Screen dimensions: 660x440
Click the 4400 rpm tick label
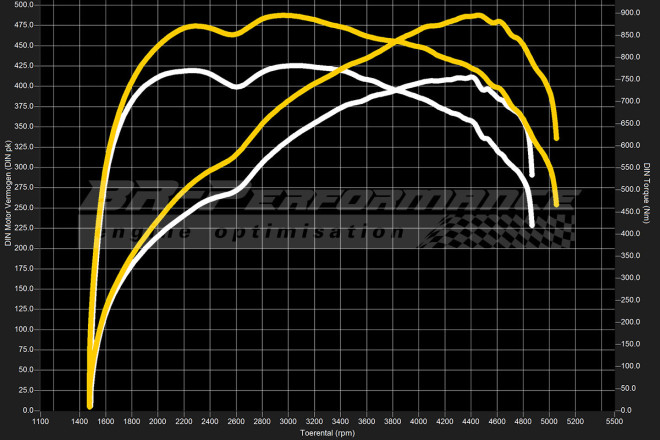point(471,422)
